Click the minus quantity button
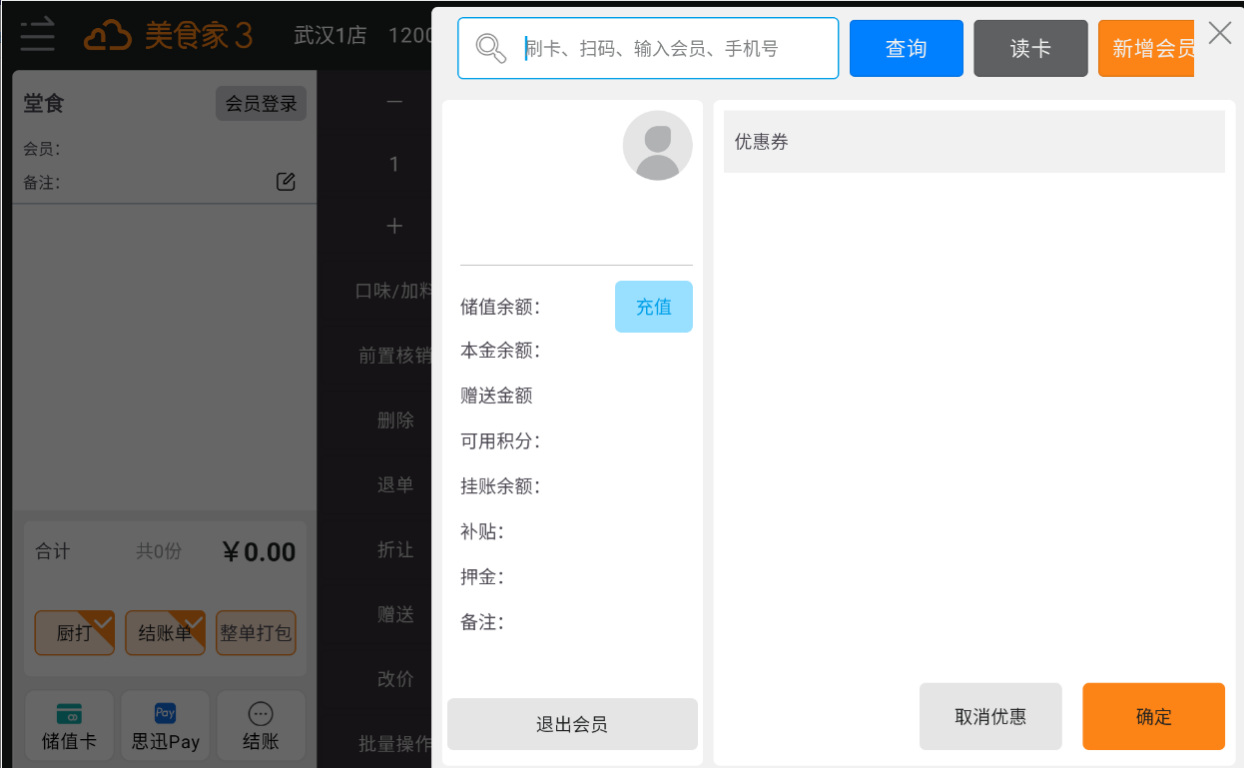The width and height of the screenshot is (1244, 768). click(394, 101)
